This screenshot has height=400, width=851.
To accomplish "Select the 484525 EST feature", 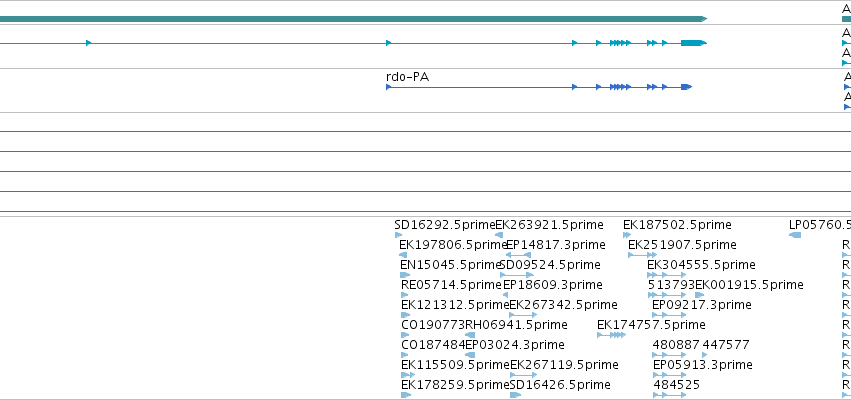I will coord(669,395).
